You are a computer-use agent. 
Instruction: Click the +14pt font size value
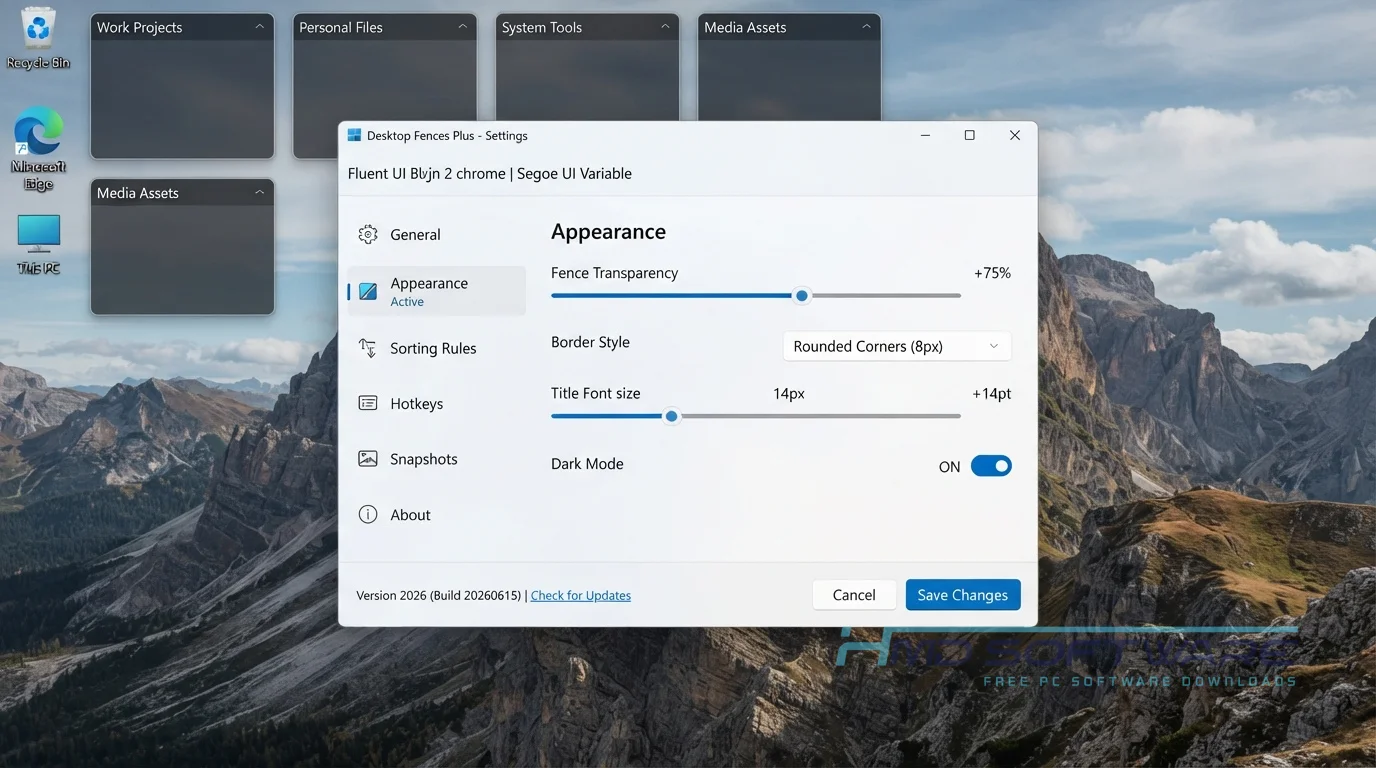pyautogui.click(x=991, y=393)
